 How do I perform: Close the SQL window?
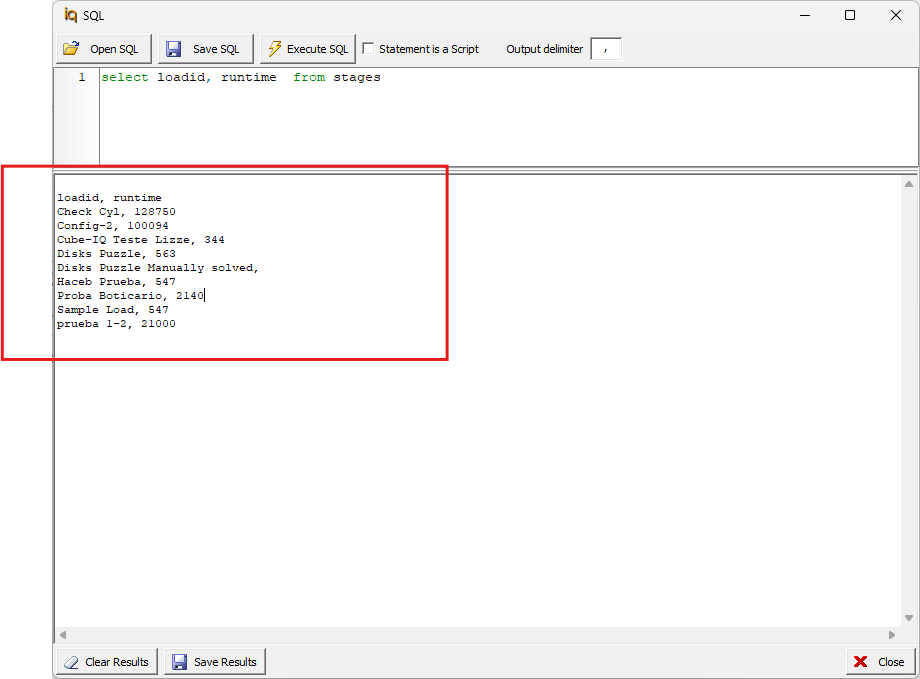(880, 661)
